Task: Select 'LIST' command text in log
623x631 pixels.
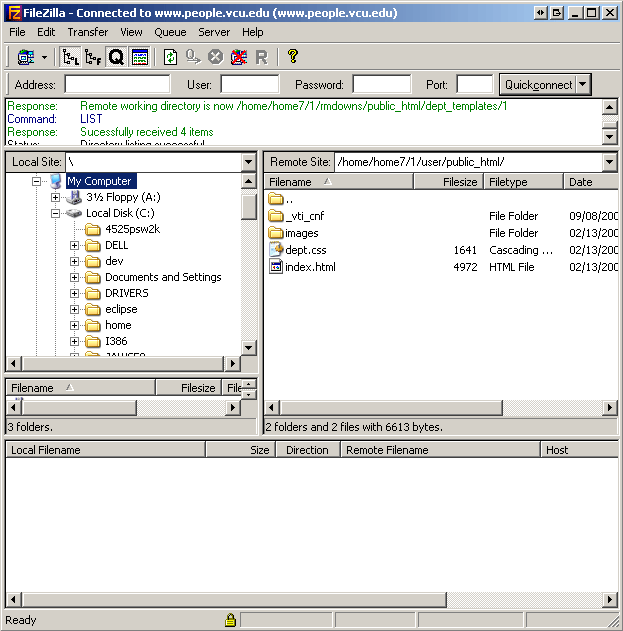Action: point(91,119)
